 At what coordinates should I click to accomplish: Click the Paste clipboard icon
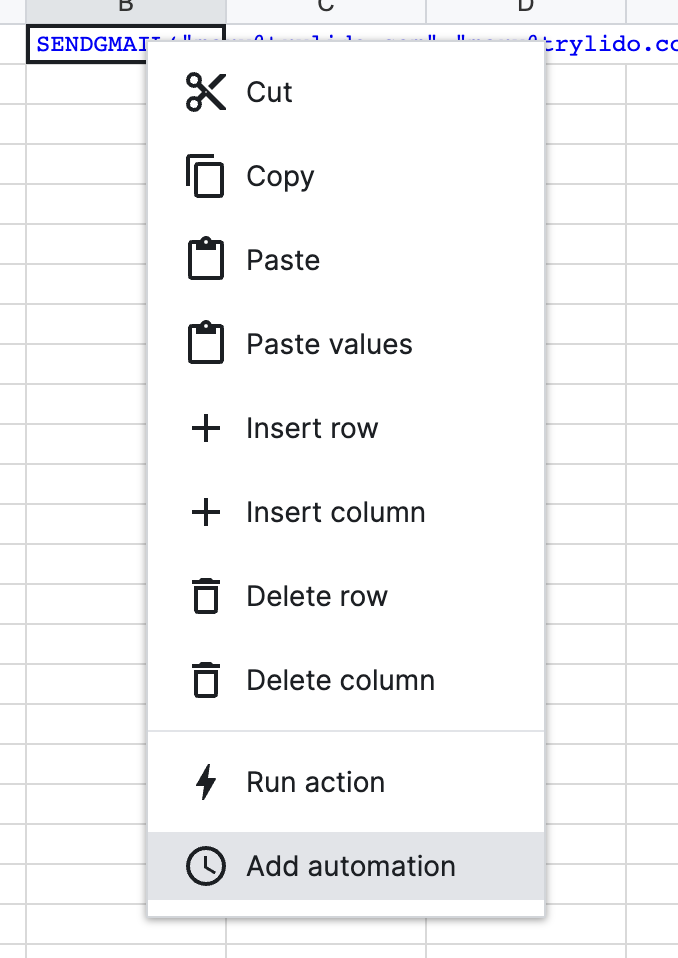pos(206,260)
